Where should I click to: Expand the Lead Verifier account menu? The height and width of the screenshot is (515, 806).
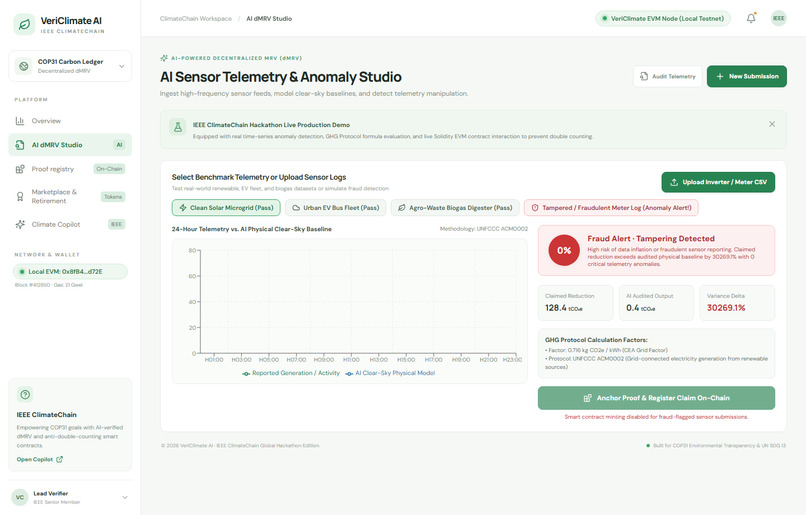click(x=70, y=497)
